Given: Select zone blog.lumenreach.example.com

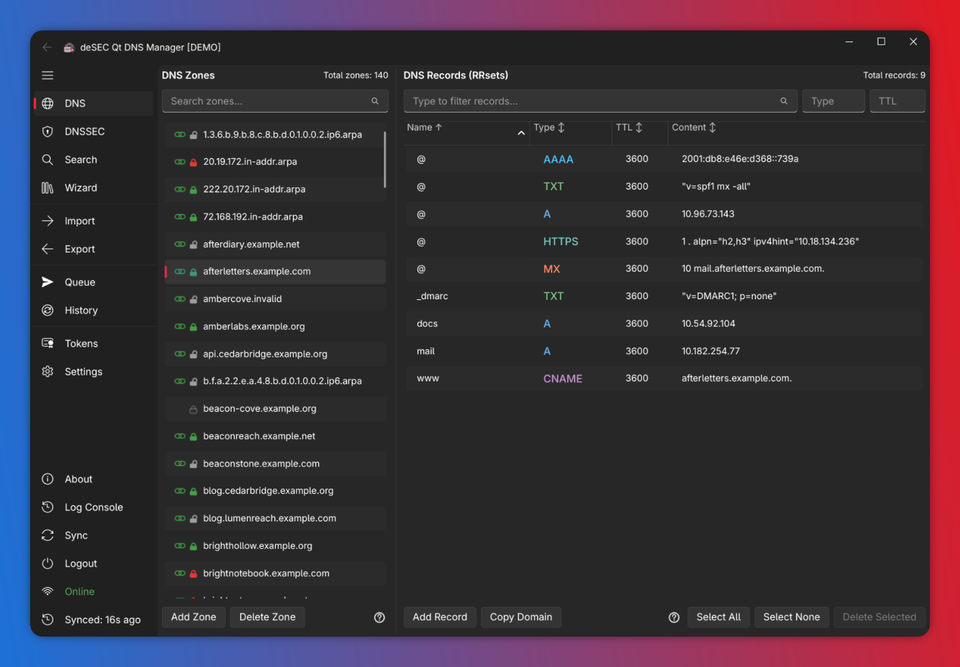Looking at the screenshot, I should point(275,519).
